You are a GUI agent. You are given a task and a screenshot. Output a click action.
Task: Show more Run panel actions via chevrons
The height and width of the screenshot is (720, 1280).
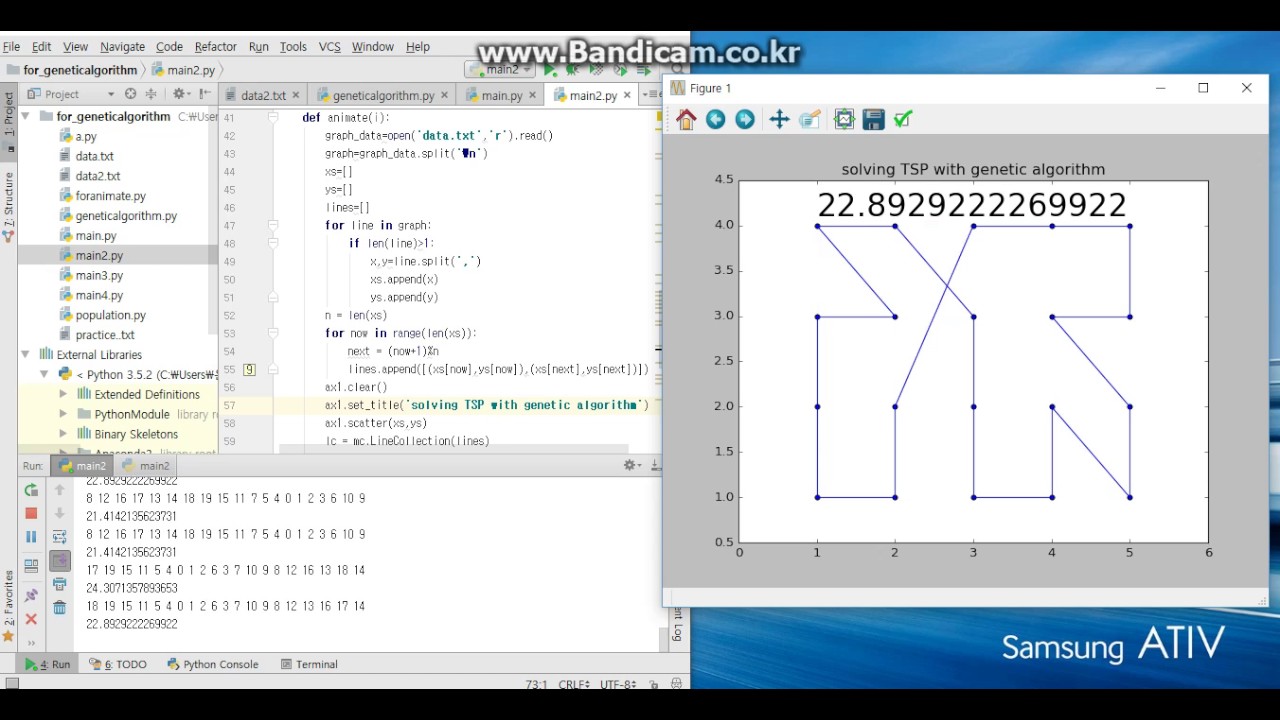(x=31, y=643)
